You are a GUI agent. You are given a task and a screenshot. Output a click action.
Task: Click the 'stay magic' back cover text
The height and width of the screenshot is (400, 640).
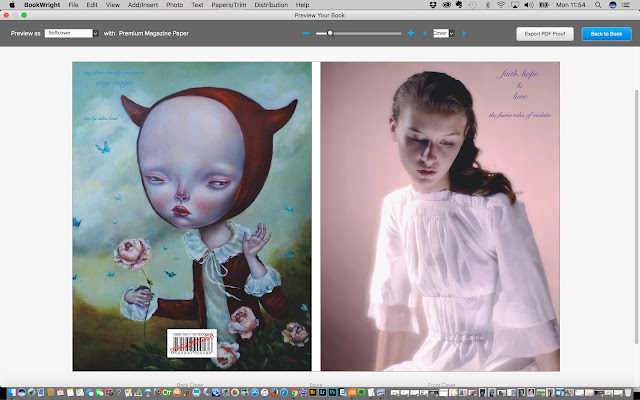tap(115, 83)
